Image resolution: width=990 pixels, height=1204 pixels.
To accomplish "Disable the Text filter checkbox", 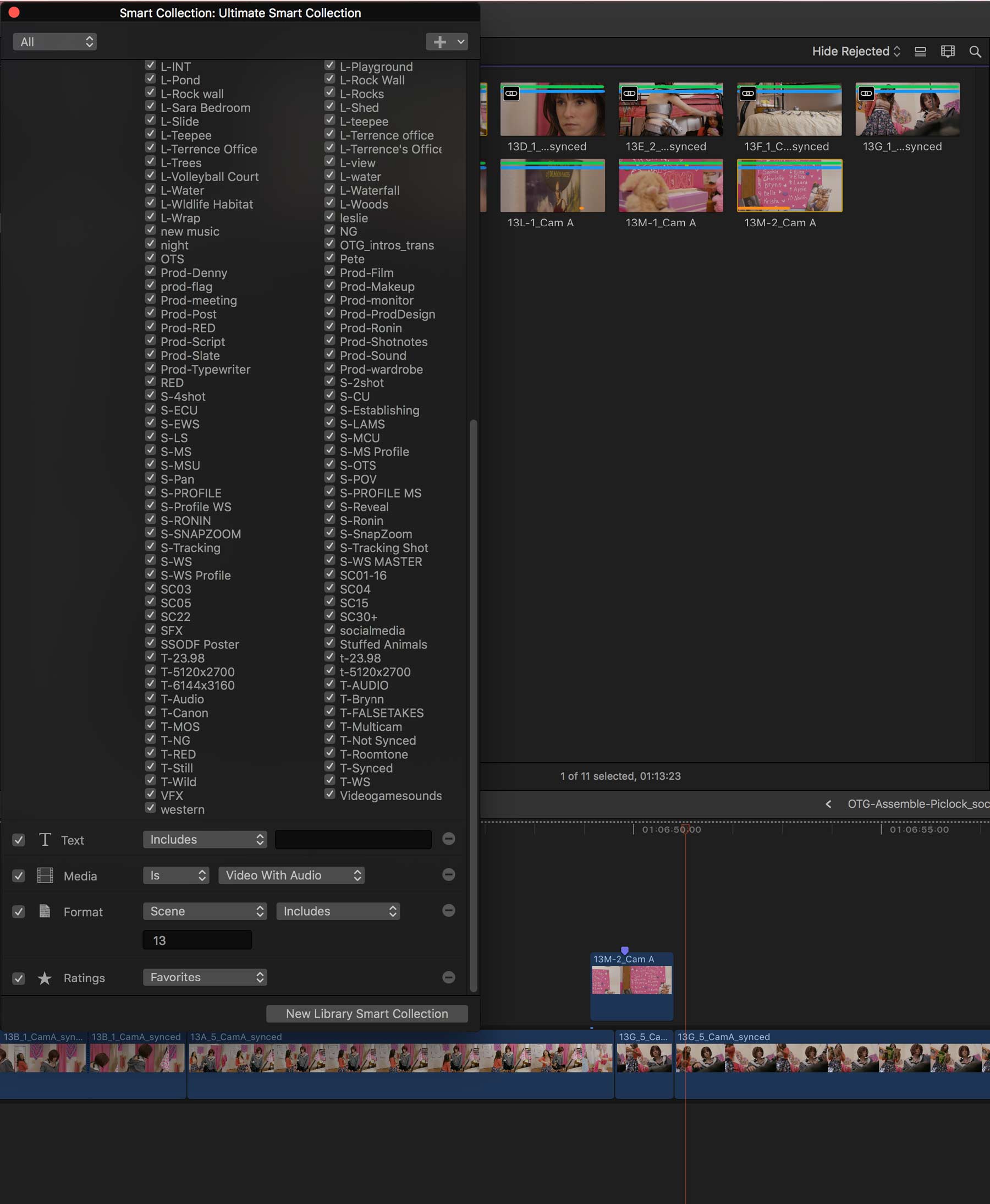I will pyautogui.click(x=19, y=840).
